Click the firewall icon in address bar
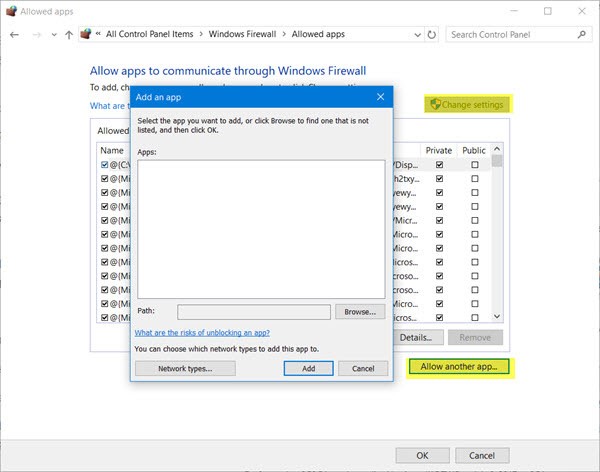The height and width of the screenshot is (472, 600). pos(86,34)
